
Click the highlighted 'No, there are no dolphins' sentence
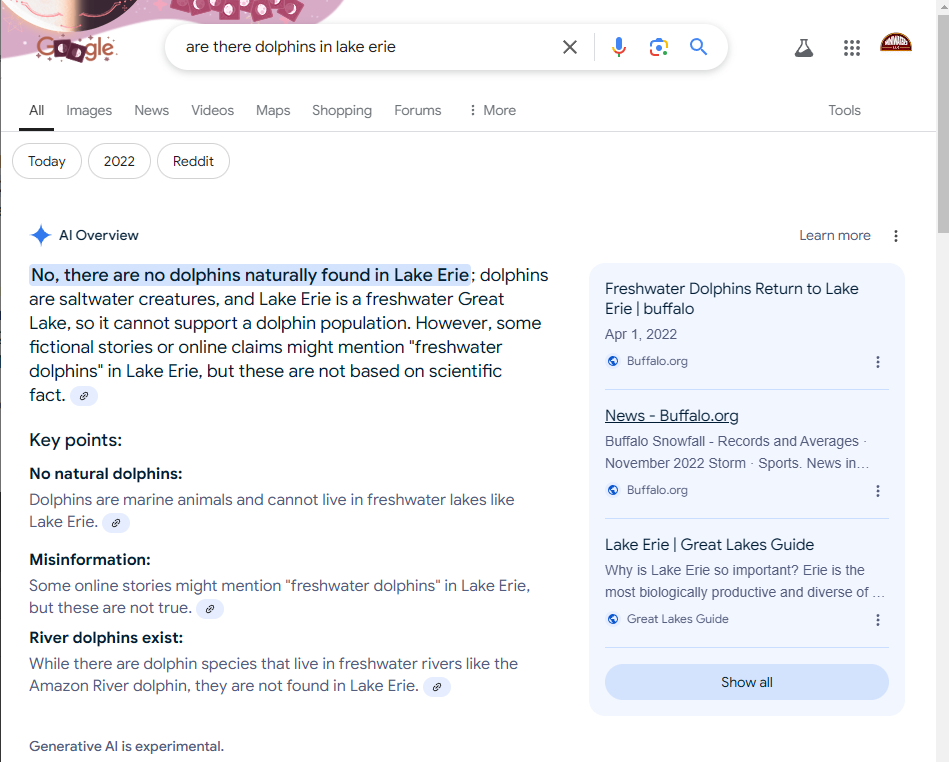(250, 275)
